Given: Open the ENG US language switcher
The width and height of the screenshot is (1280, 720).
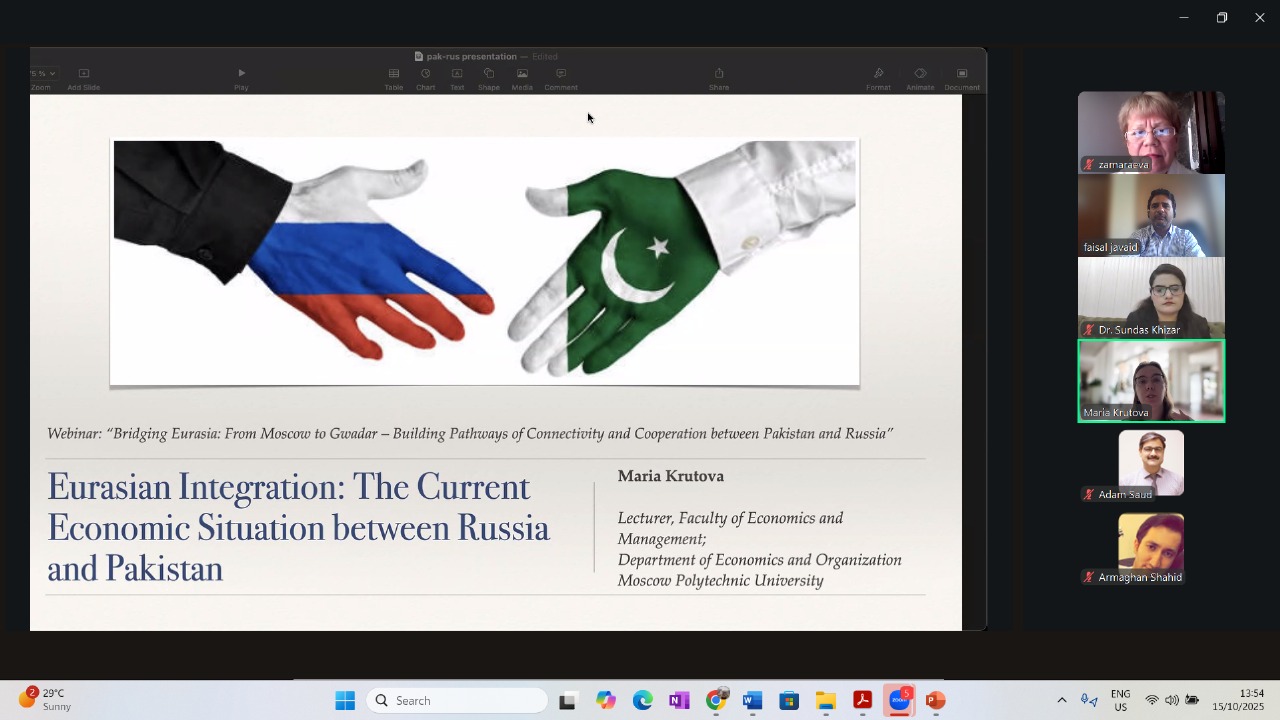Looking at the screenshot, I should 1120,700.
